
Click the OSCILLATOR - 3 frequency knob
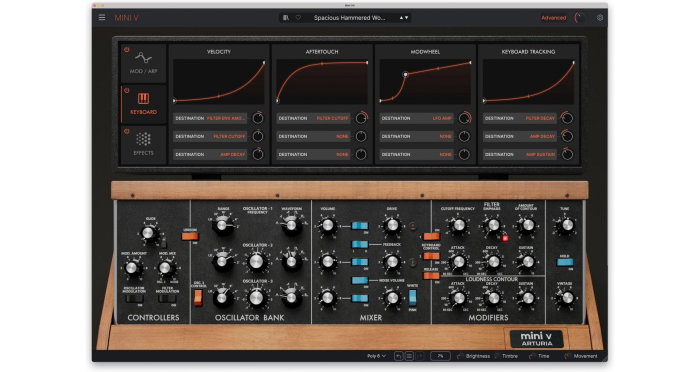(256, 298)
